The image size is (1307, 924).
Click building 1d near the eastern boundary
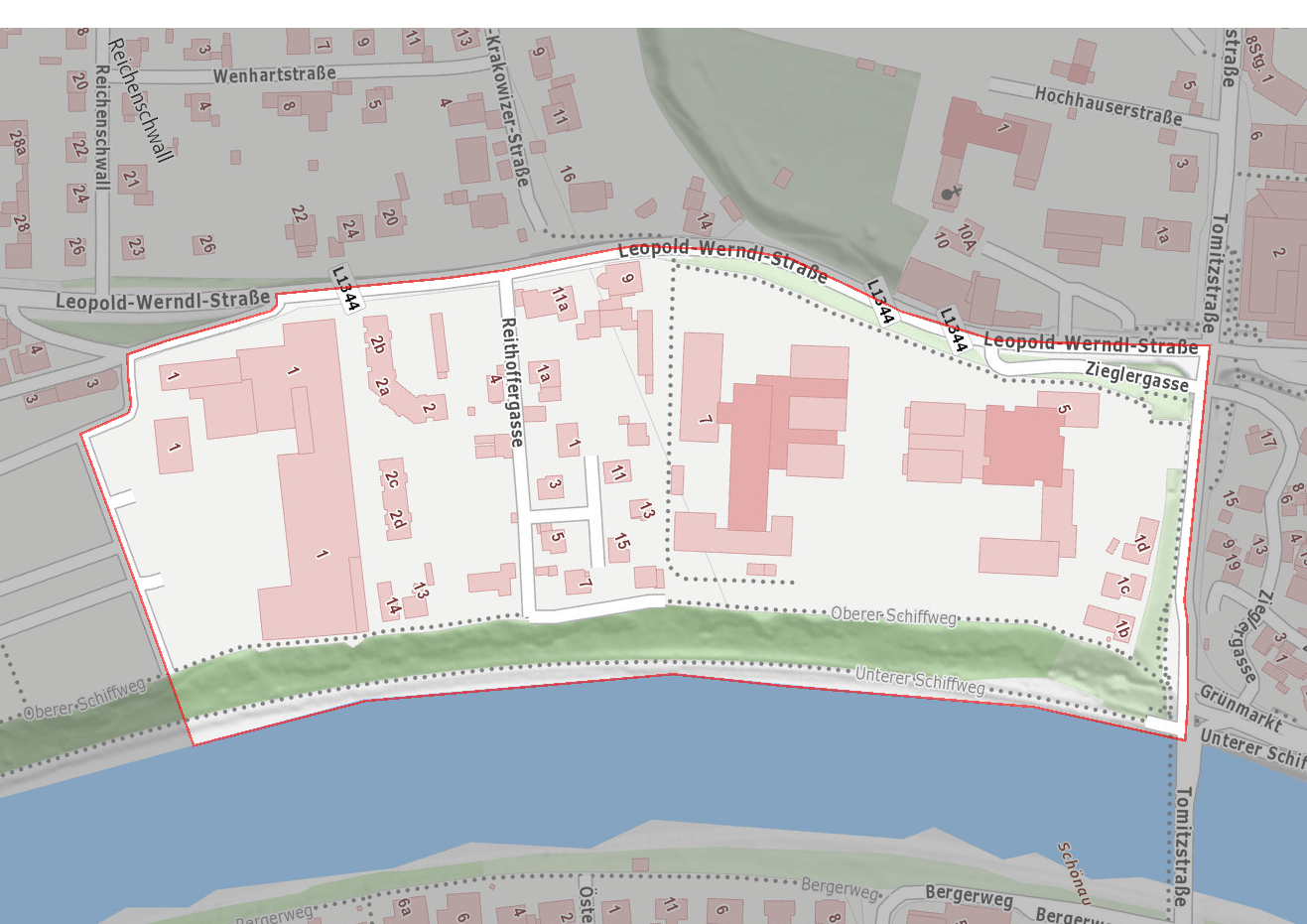pos(1141,544)
